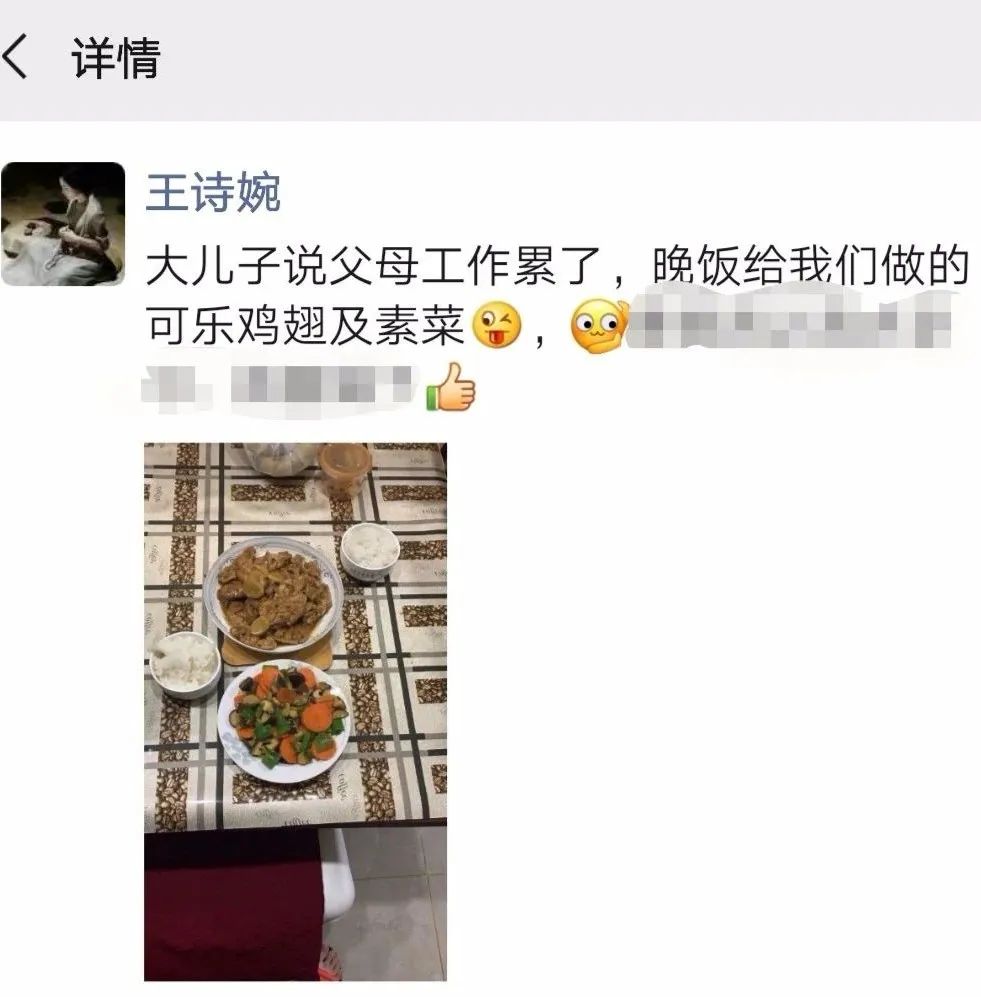Tap the upper-right rice bowl in photo
The image size is (981, 997).
point(370,551)
